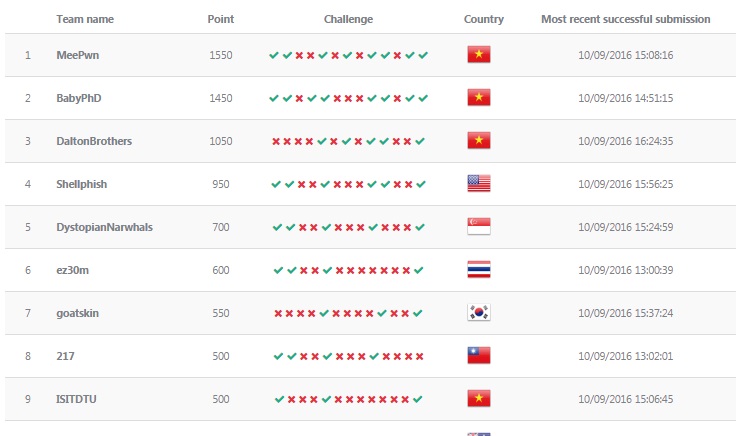This screenshot has height=436, width=744.
Task: Click ez30m's Thailand flag icon
Action: (x=479, y=270)
